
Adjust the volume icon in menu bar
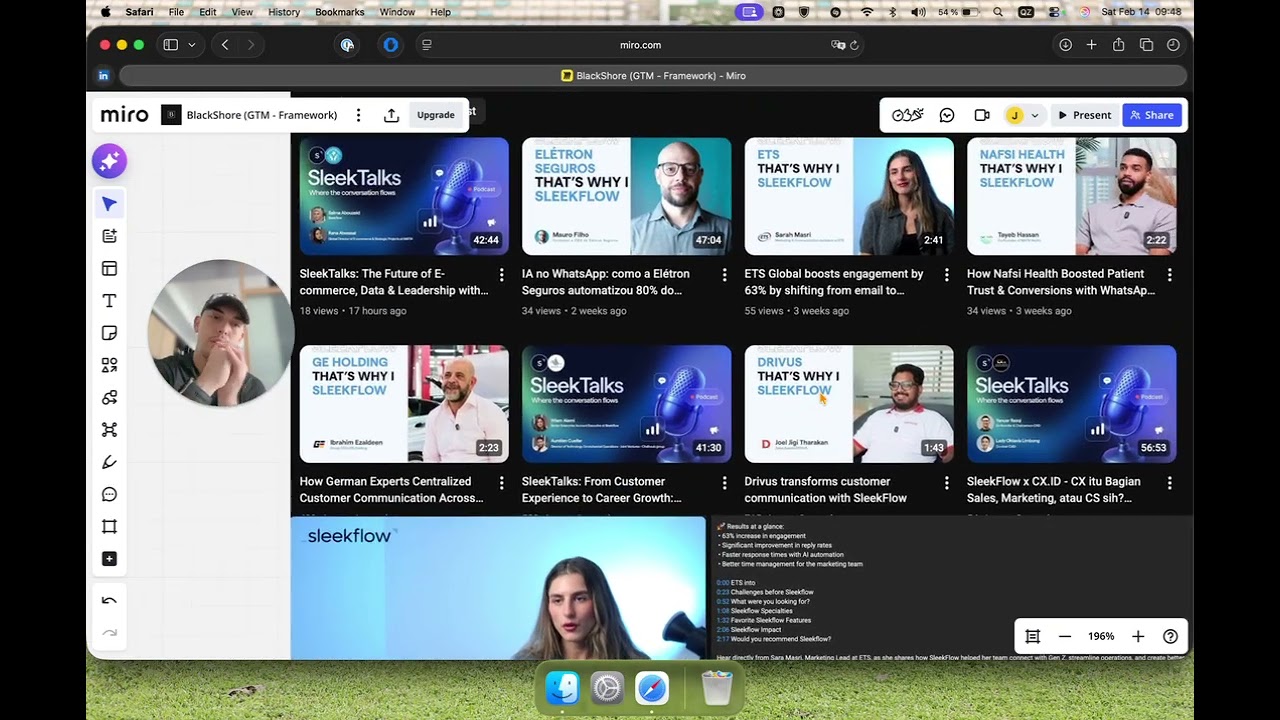918,12
